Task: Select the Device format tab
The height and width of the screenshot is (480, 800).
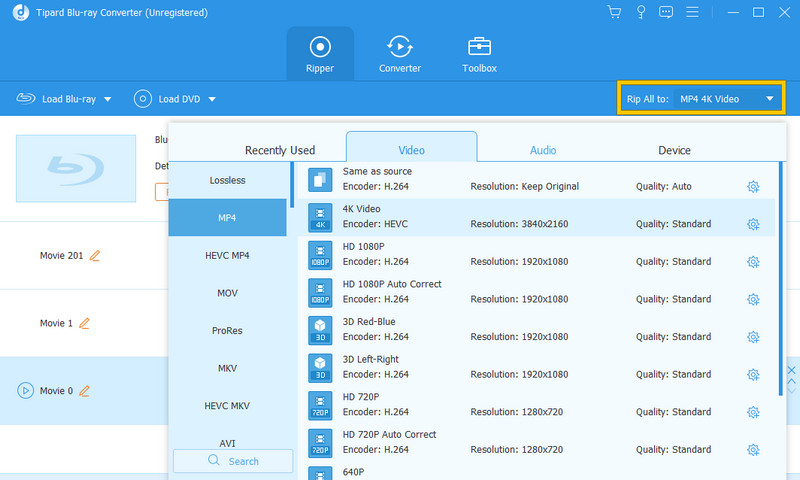Action: (674, 150)
